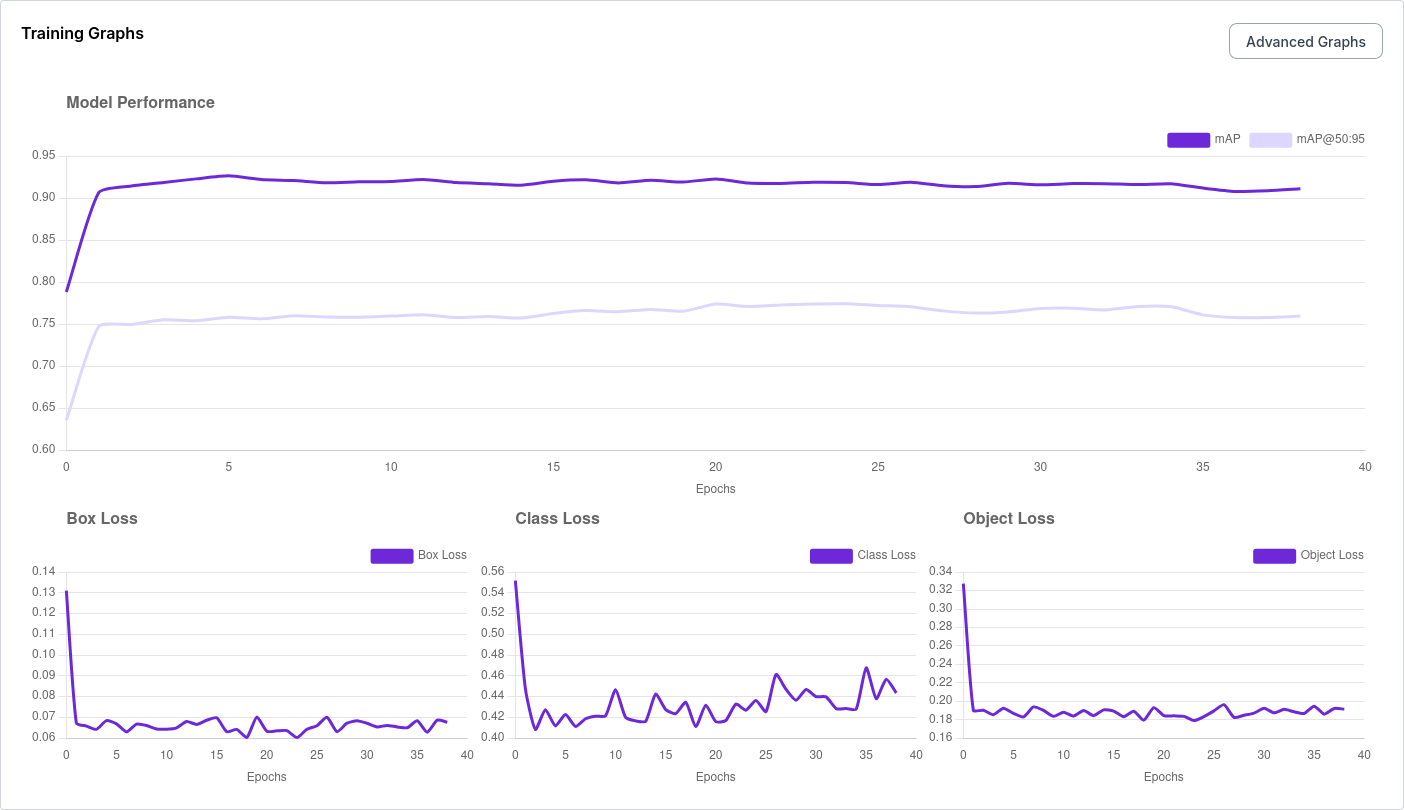Click the Epochs label under Class Loss chart

(715, 777)
